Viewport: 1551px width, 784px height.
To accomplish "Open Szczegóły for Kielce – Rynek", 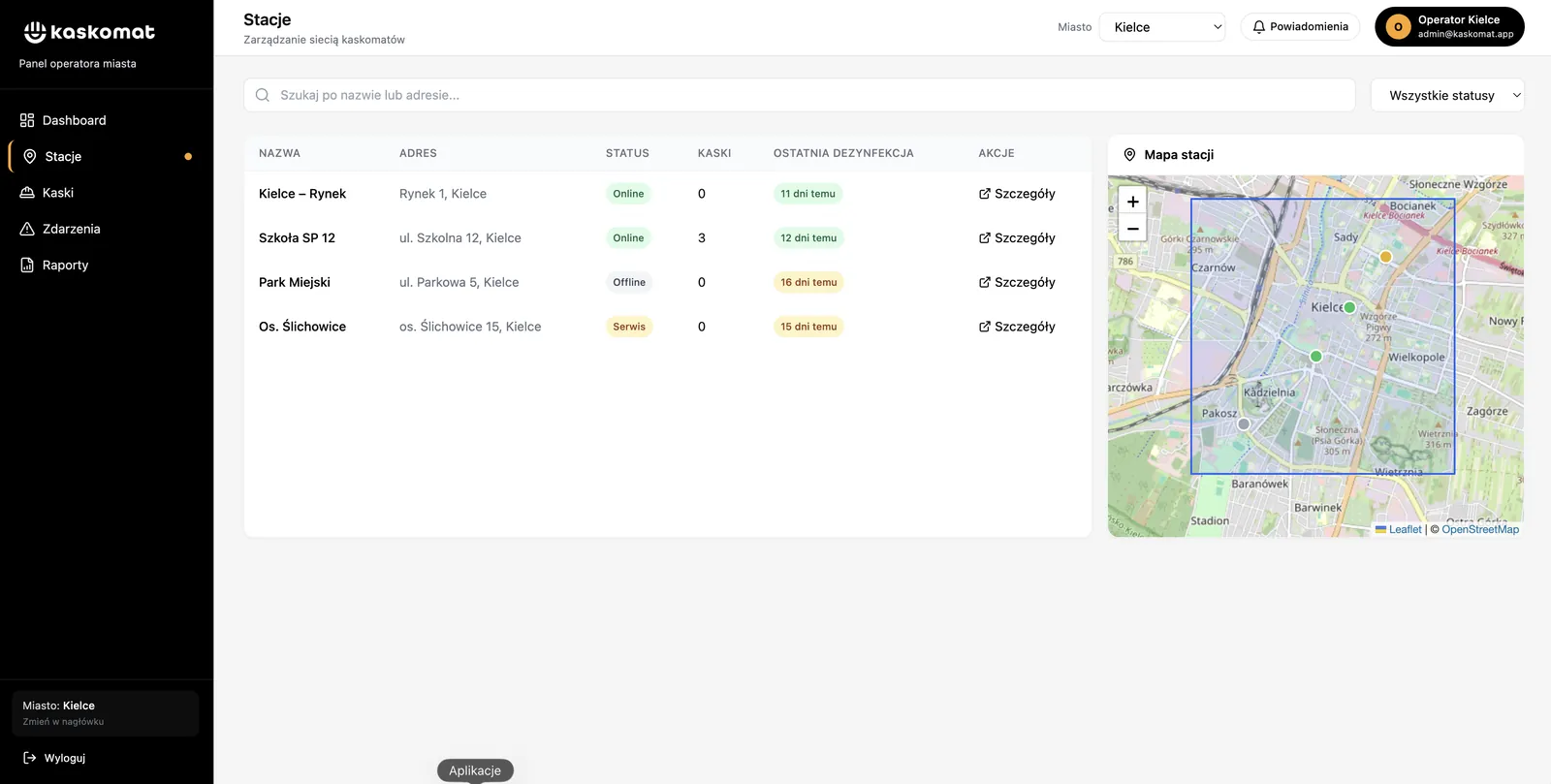I will tap(1017, 194).
